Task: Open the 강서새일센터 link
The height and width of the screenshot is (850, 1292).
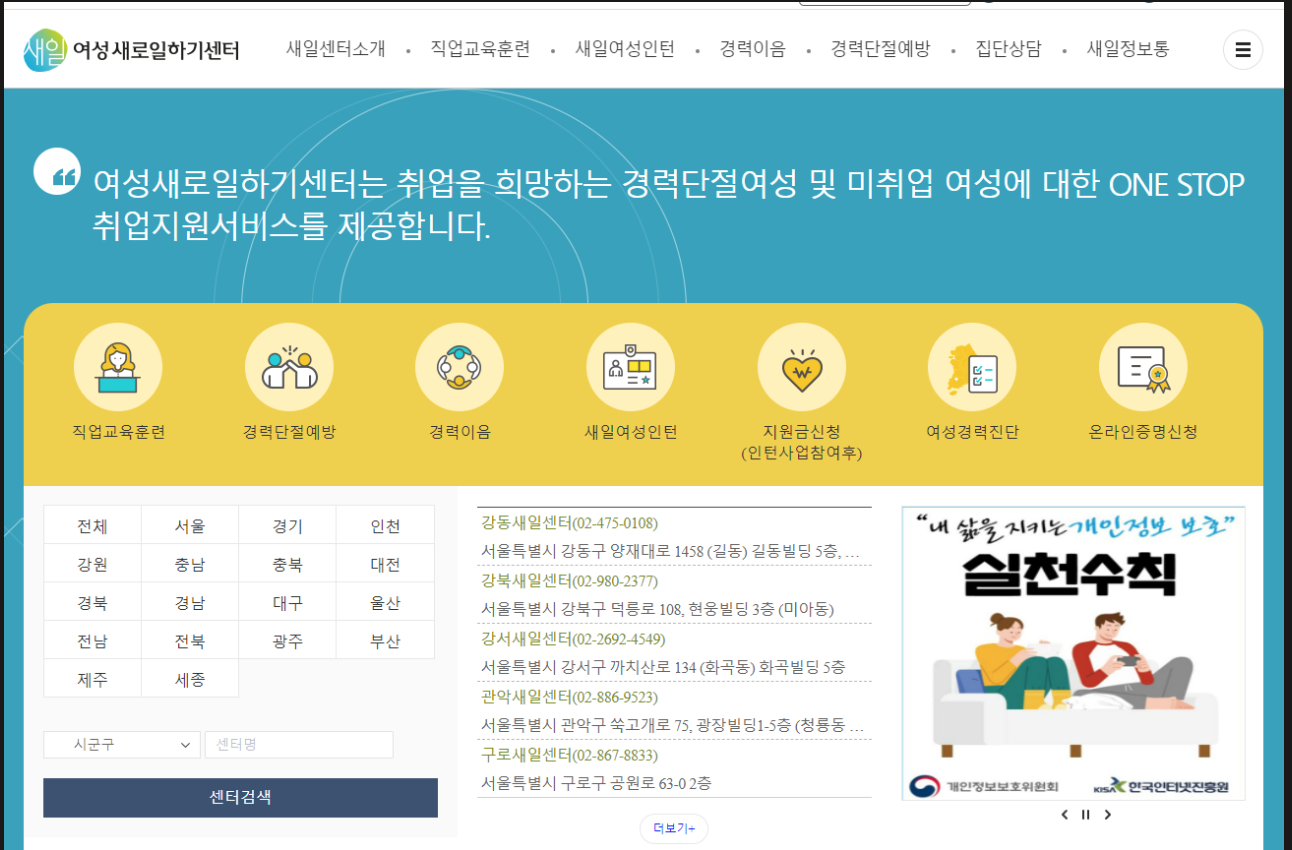Action: (573, 639)
